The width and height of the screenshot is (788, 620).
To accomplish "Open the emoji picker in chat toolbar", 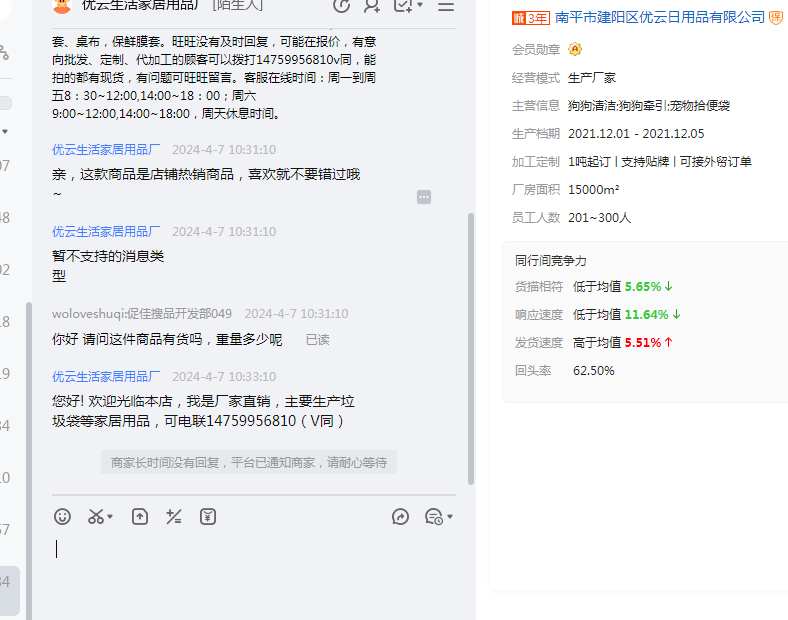I will 63,517.
